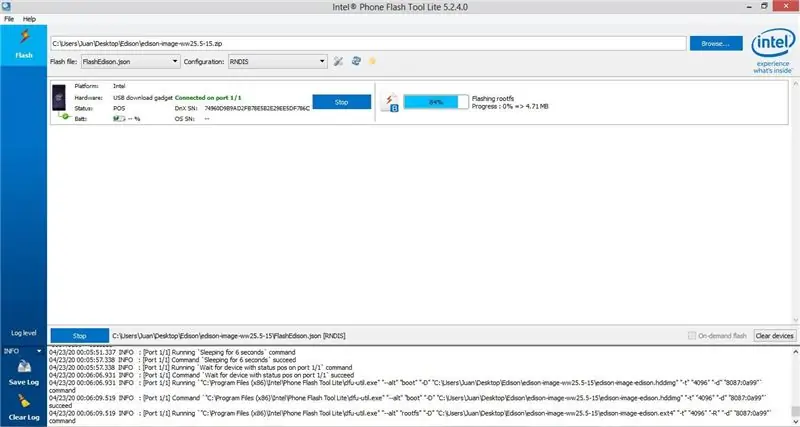Click the Stop button above the log
This screenshot has width=800, height=427.
[80, 336]
